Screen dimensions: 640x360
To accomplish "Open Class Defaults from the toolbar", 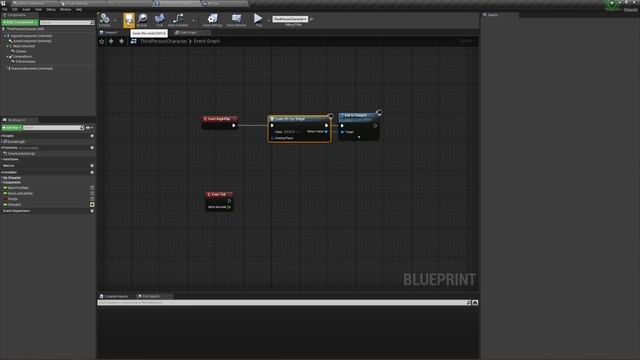I will click(x=236, y=20).
